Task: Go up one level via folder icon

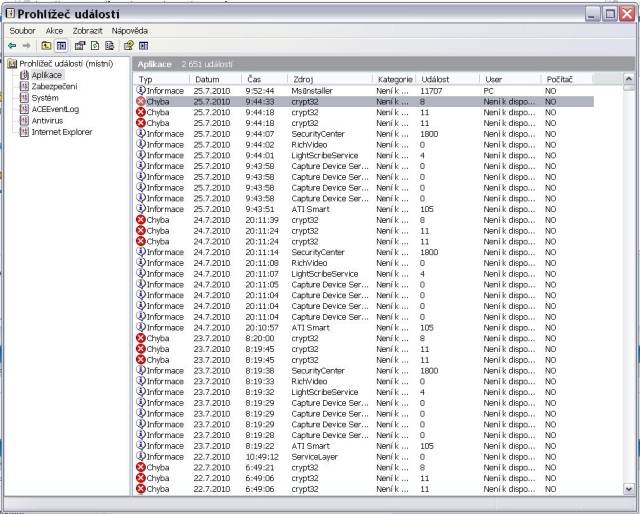Action: click(46, 46)
